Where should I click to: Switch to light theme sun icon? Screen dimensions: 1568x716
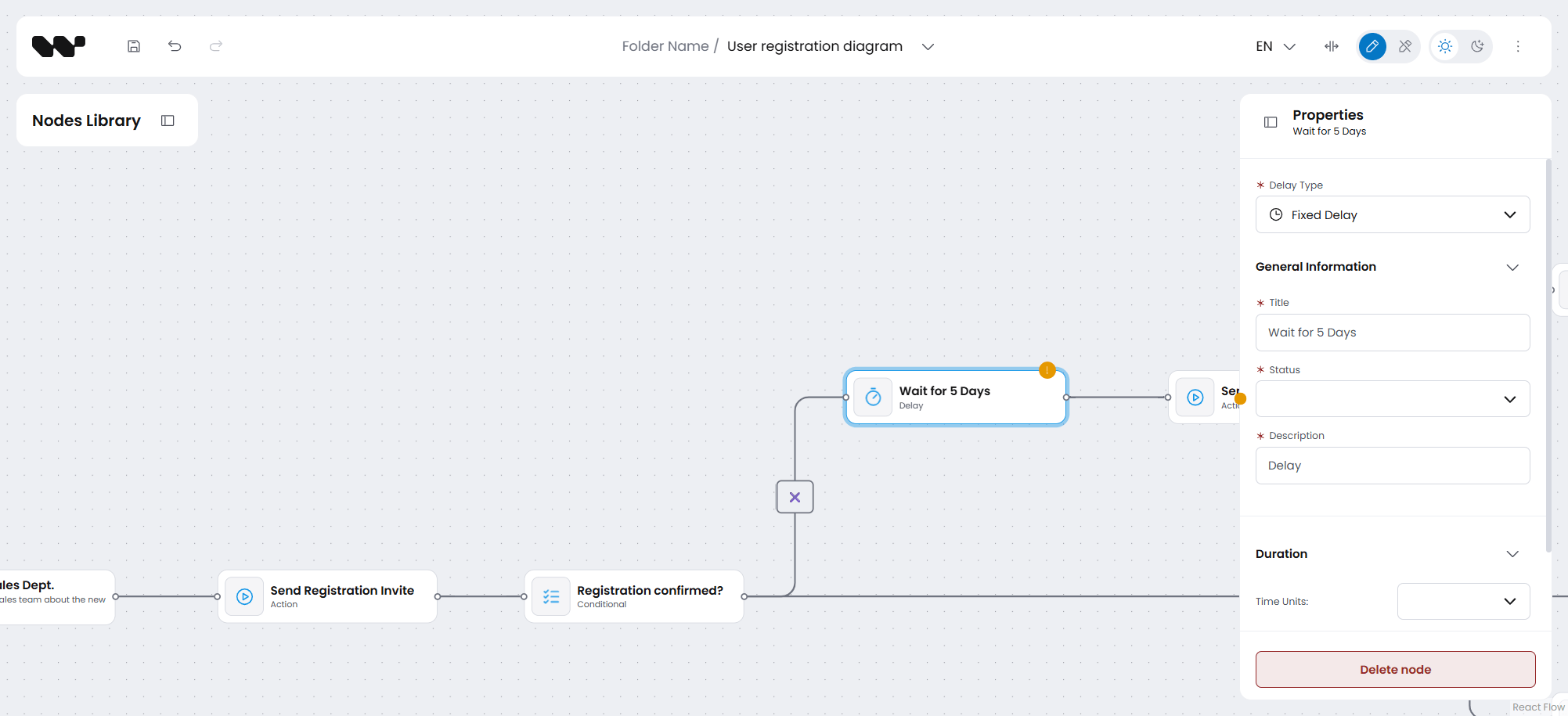point(1445,46)
